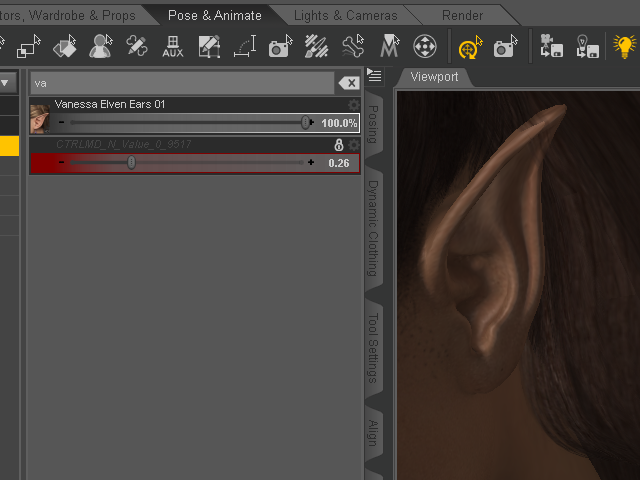Switch to the Lights & Cameras tab

345,16
